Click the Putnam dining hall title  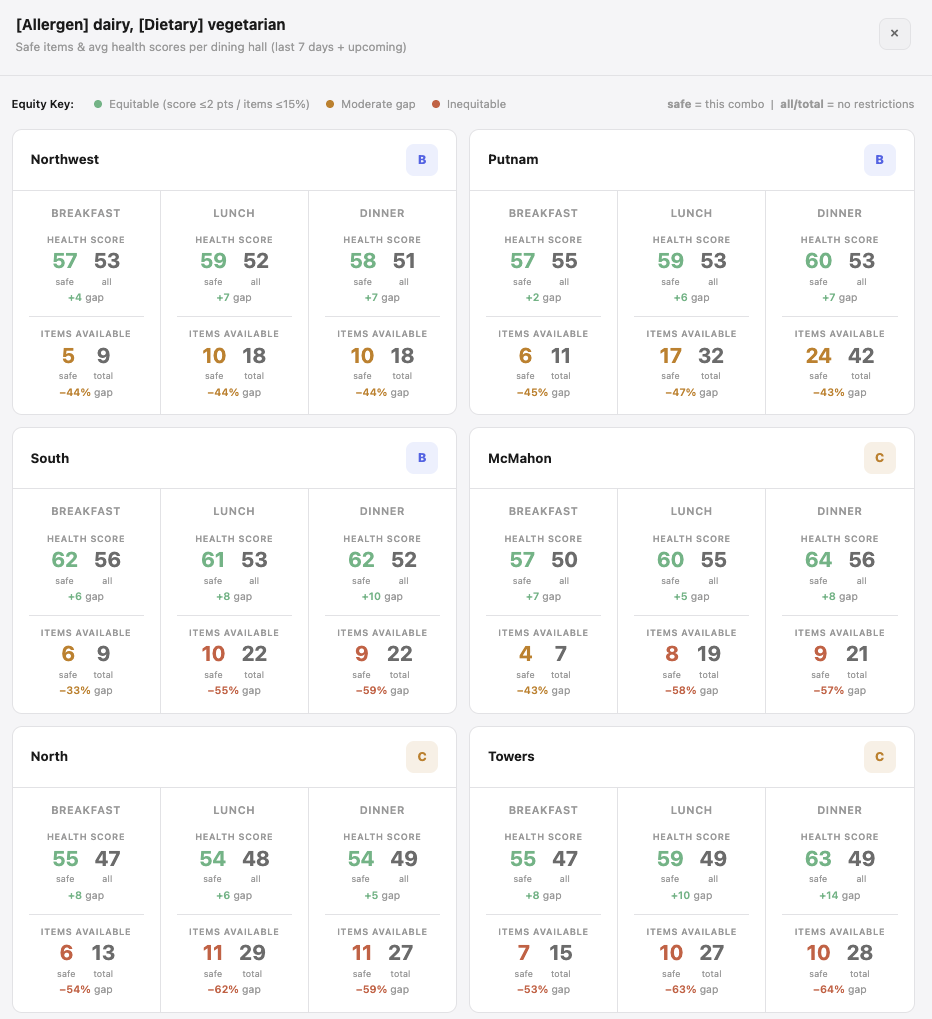pos(513,159)
